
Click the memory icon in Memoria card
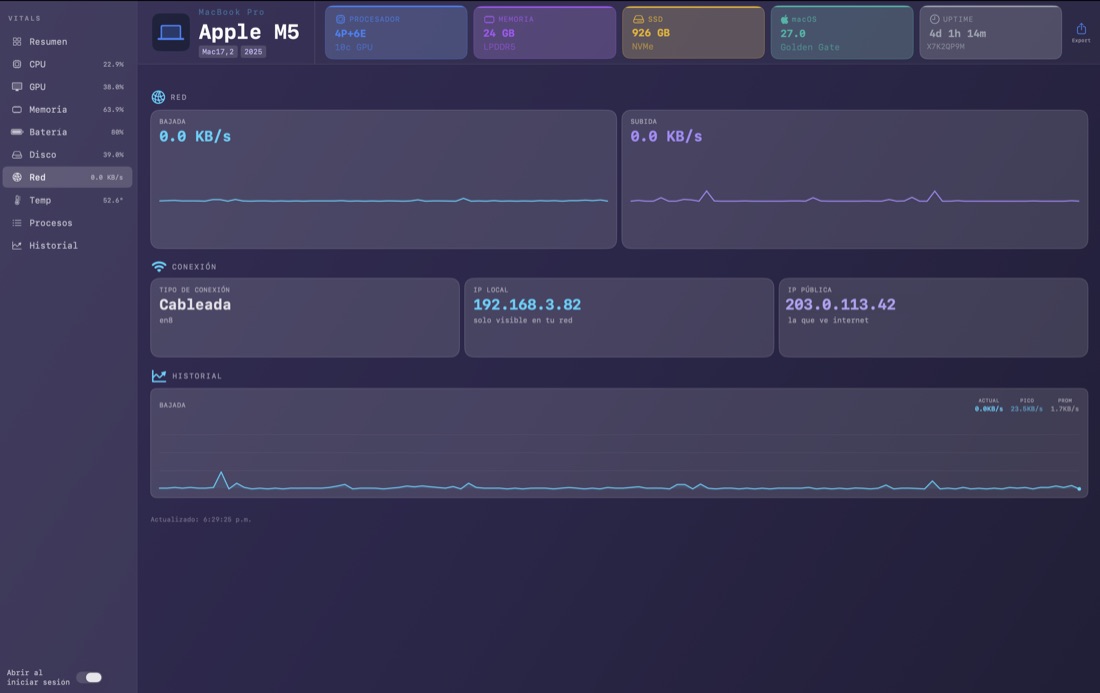click(x=489, y=20)
